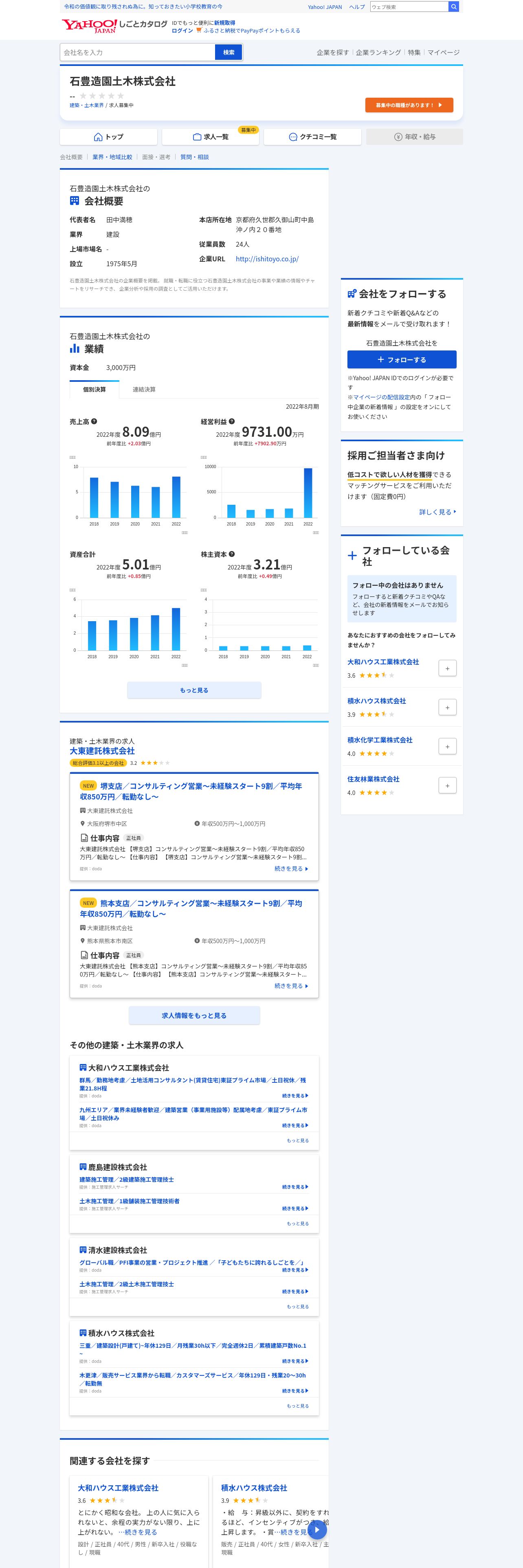
Task: Click the shopping cart icon near ふるさと納税
Action: coord(198,31)
